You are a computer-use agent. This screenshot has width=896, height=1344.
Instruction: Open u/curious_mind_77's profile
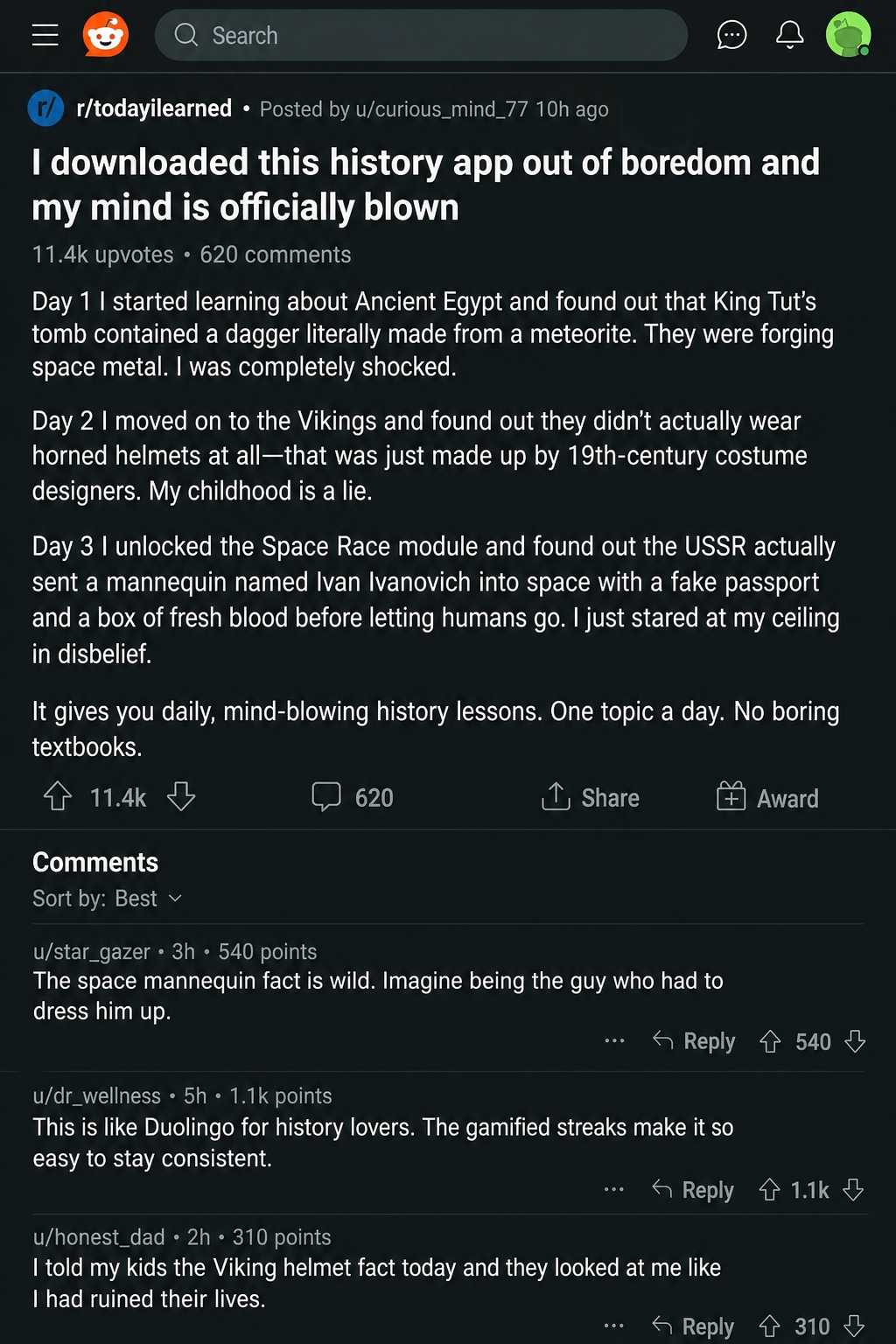click(441, 109)
